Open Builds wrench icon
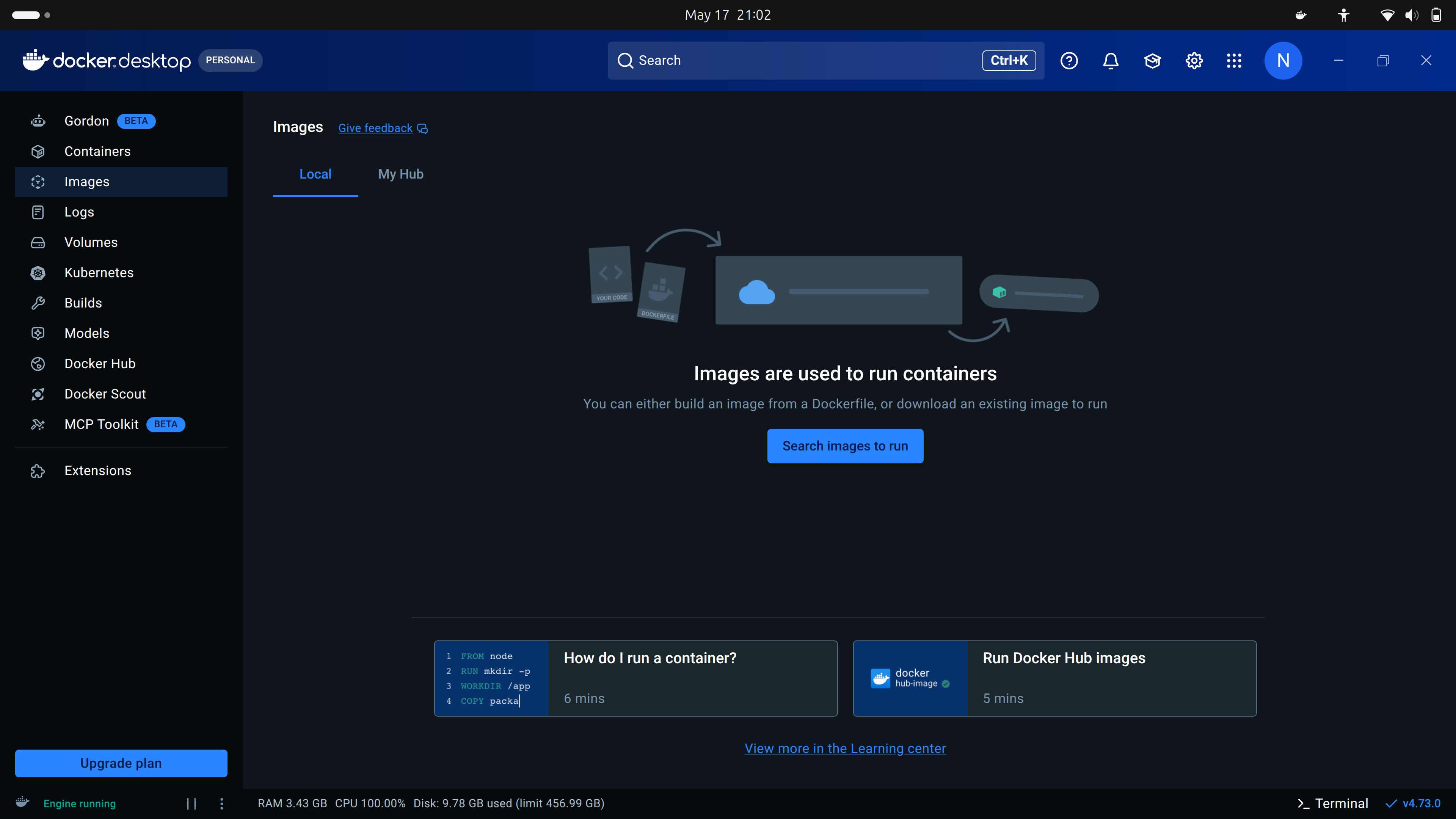 (38, 303)
